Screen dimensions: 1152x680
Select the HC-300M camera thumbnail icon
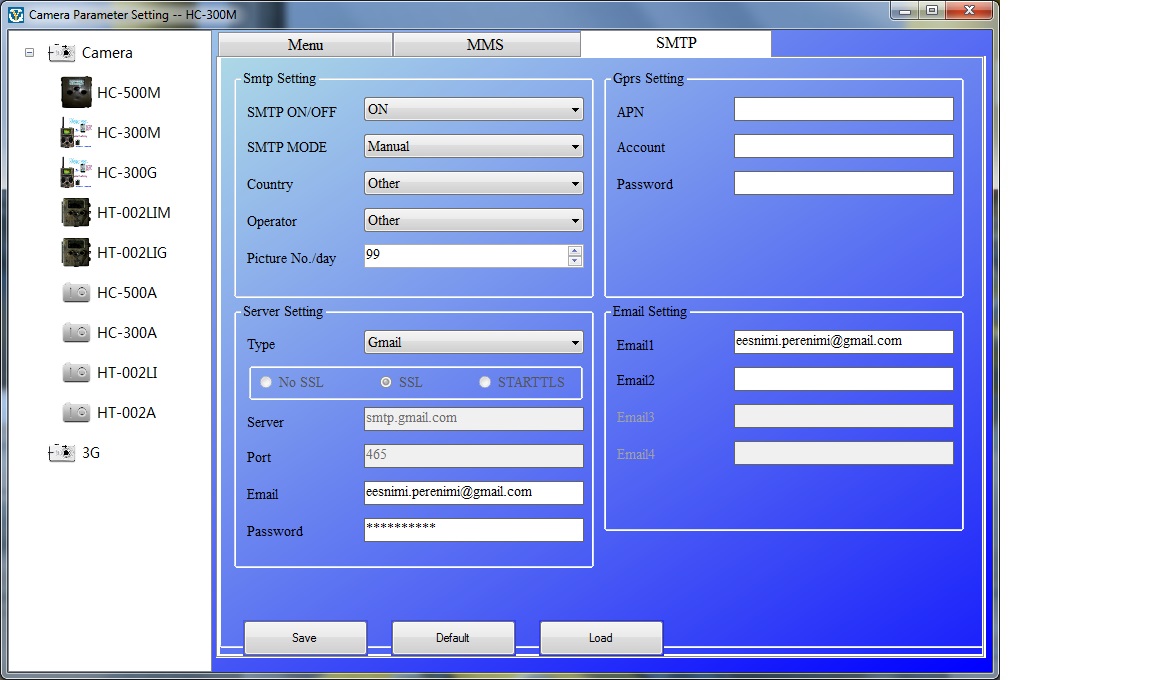(x=76, y=133)
